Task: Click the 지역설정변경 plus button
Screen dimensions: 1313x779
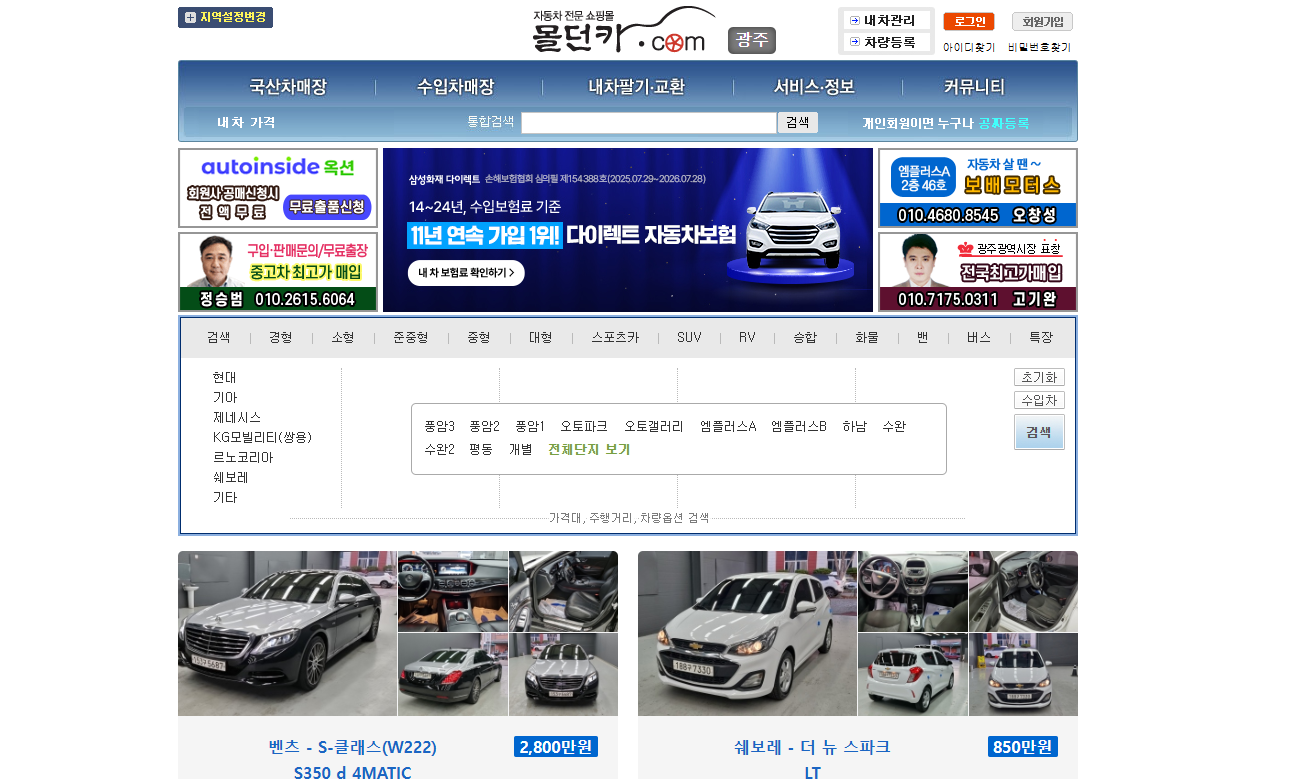Action: (225, 17)
